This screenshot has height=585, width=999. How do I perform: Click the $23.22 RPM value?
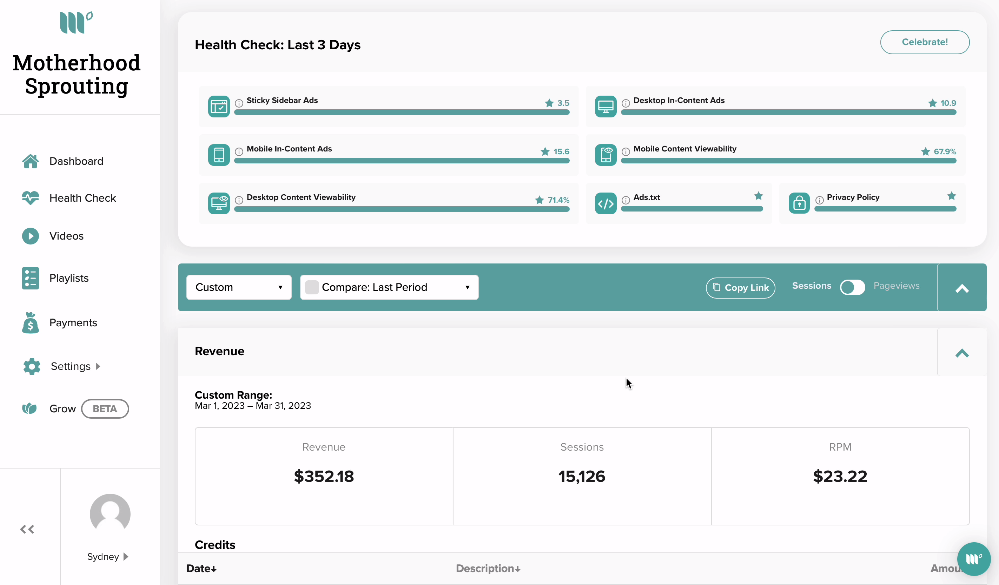(x=840, y=477)
